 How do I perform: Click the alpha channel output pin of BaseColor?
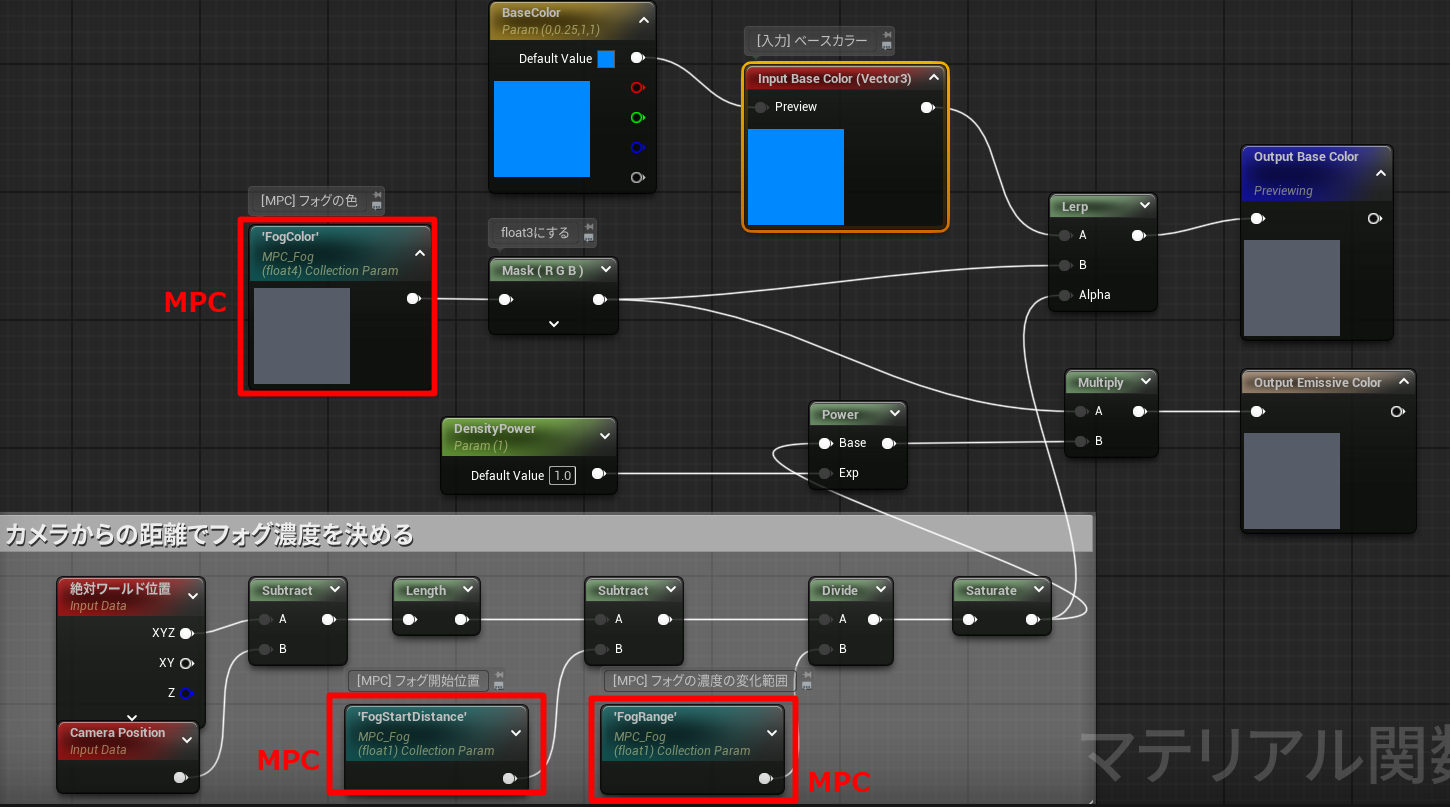pos(637,178)
